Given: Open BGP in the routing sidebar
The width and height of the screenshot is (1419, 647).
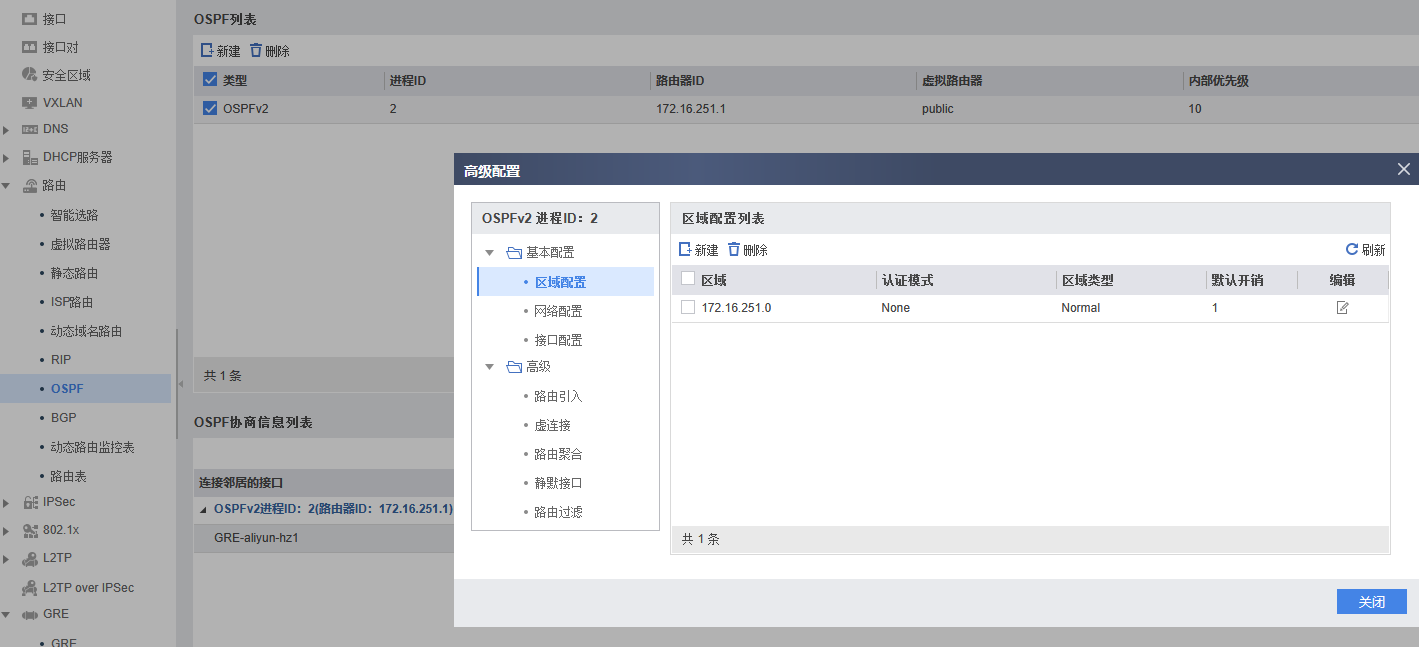Looking at the screenshot, I should (x=63, y=417).
